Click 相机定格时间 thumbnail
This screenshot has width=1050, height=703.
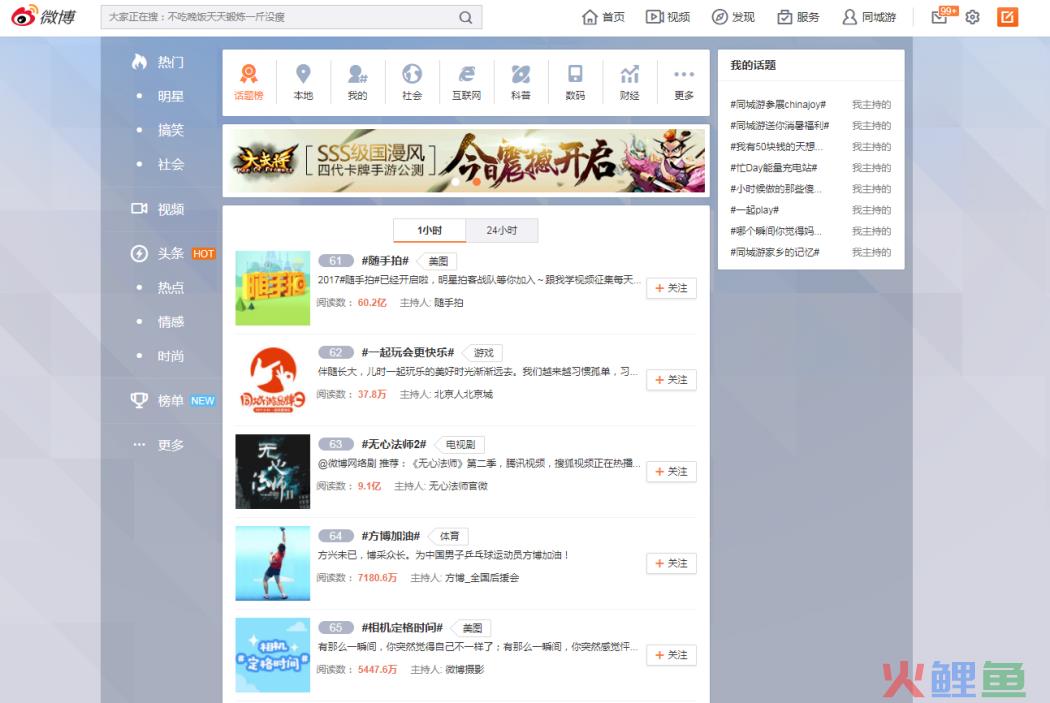pyautogui.click(x=273, y=655)
